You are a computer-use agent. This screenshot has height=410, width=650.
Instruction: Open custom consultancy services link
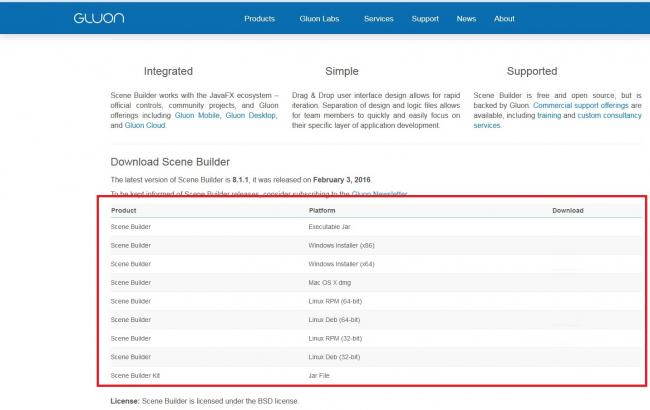pyautogui.click(x=609, y=115)
